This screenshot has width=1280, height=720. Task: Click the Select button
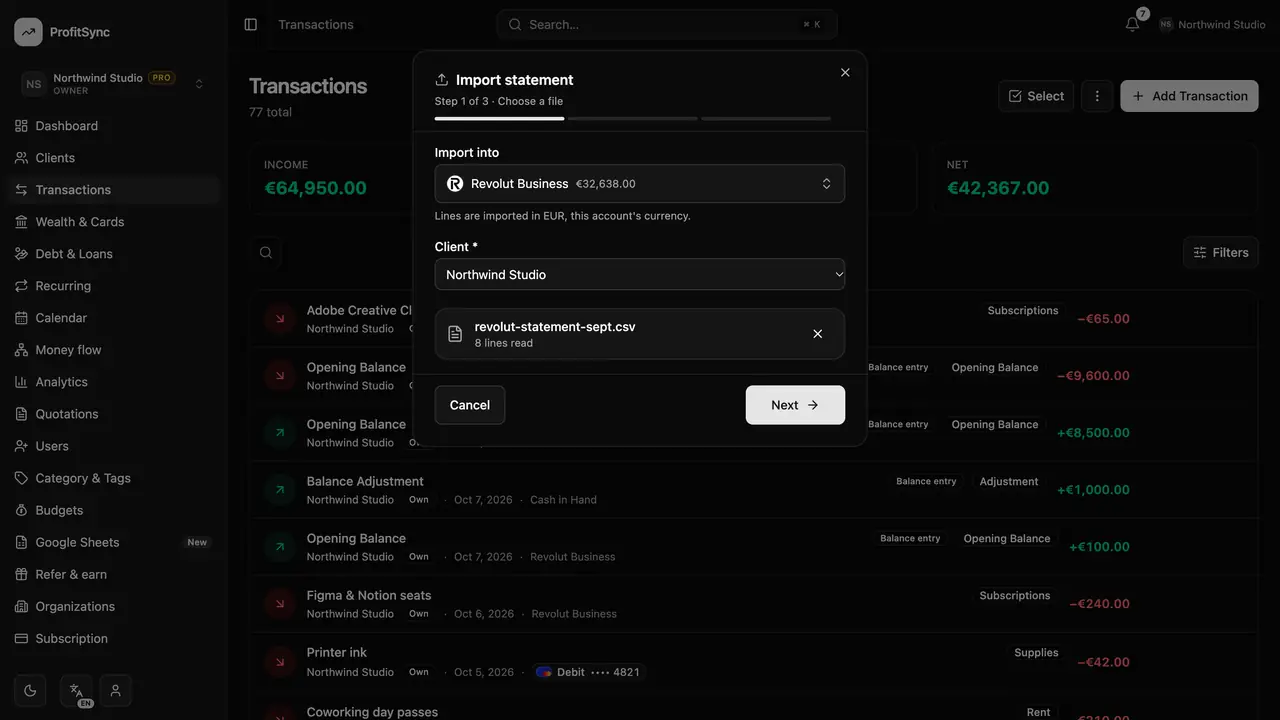1036,96
